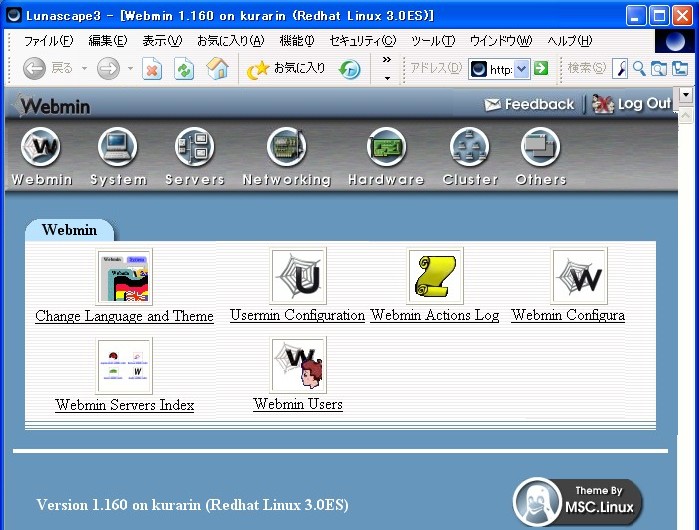Click the Lunascape title bar application icon
The width and height of the screenshot is (699, 530).
(x=14, y=15)
